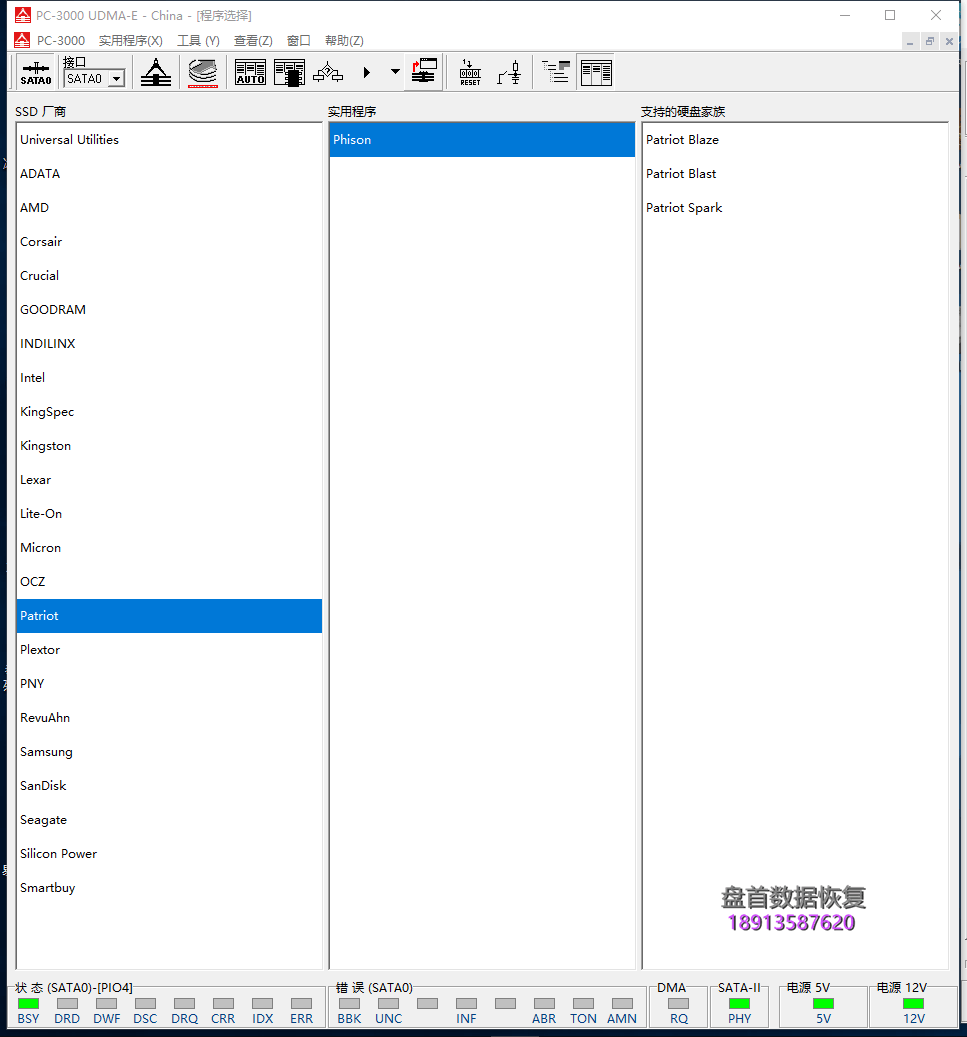
Task: Click the compass-tower toolbar icon
Action: click(156, 73)
